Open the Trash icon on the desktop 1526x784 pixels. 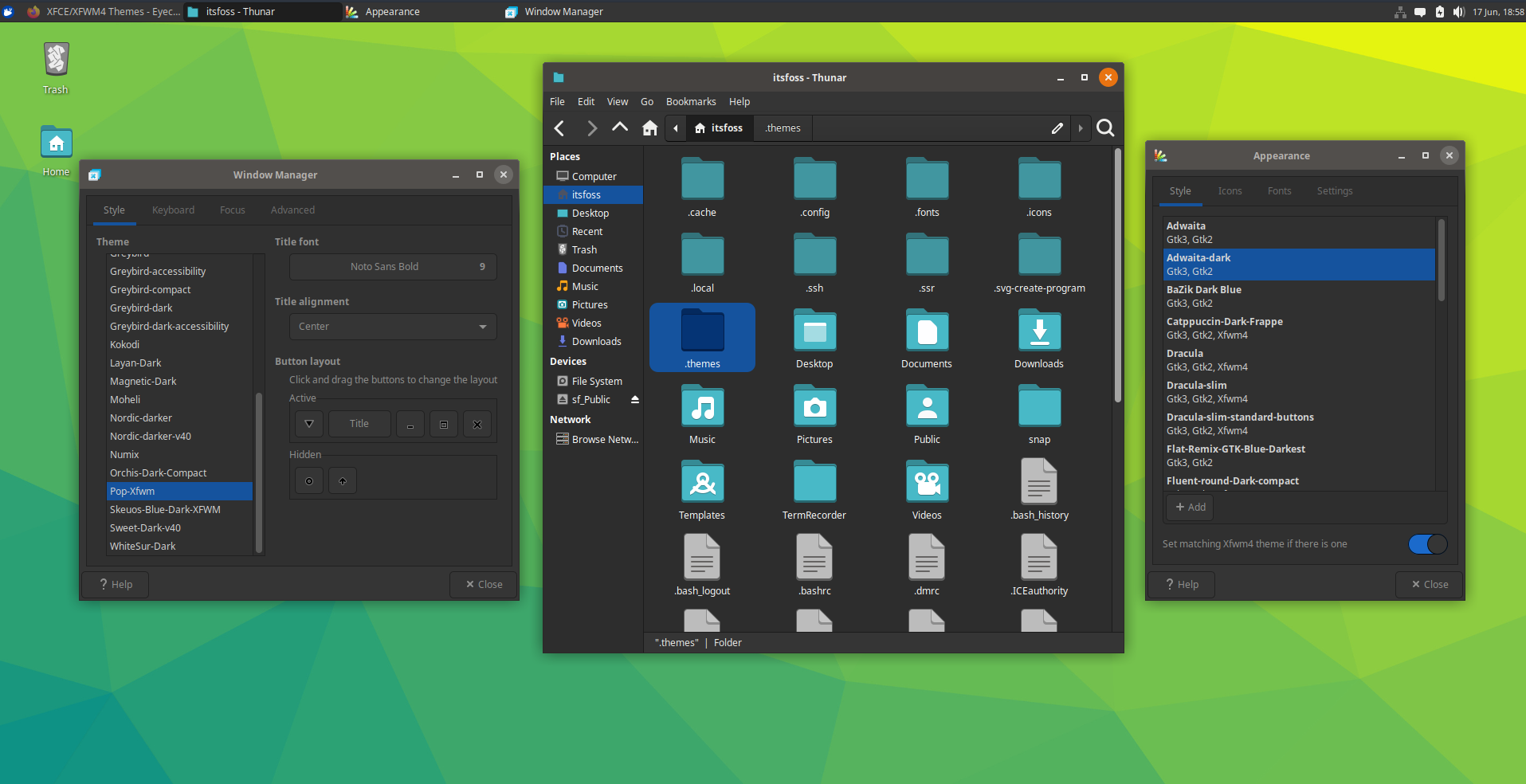[55, 60]
